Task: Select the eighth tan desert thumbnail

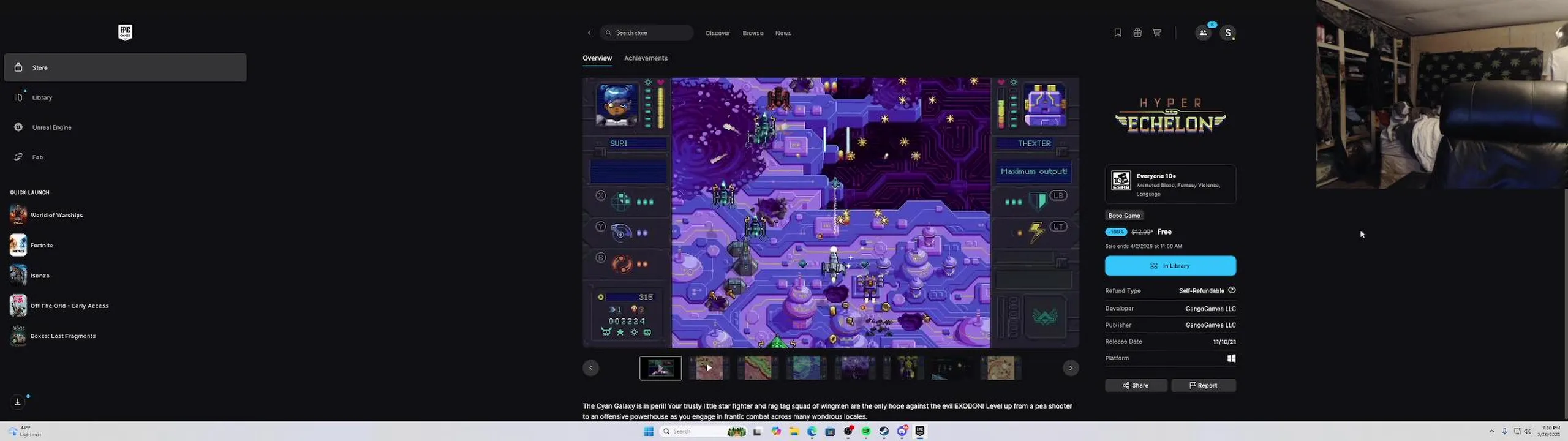Action: (1001, 368)
